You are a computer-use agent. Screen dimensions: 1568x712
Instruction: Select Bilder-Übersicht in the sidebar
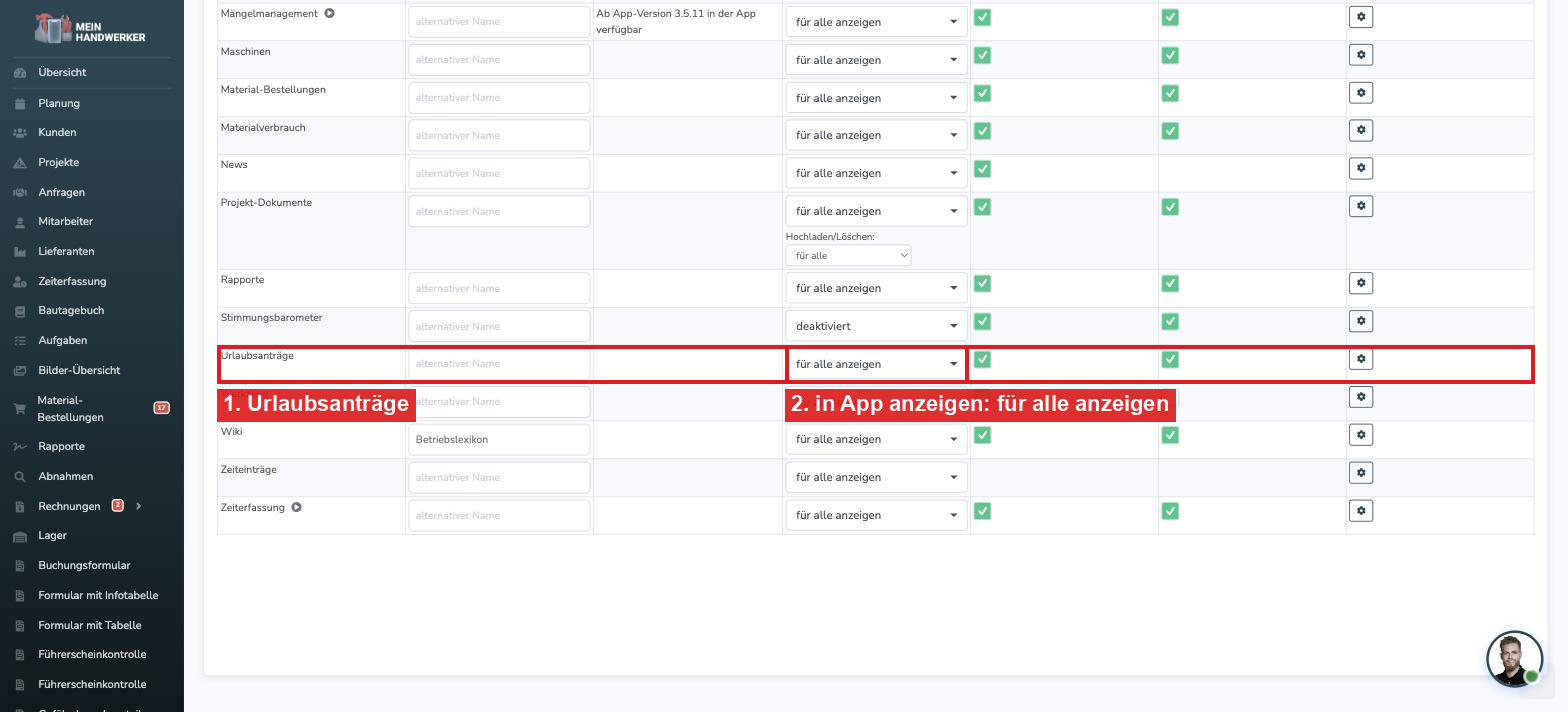tap(79, 370)
